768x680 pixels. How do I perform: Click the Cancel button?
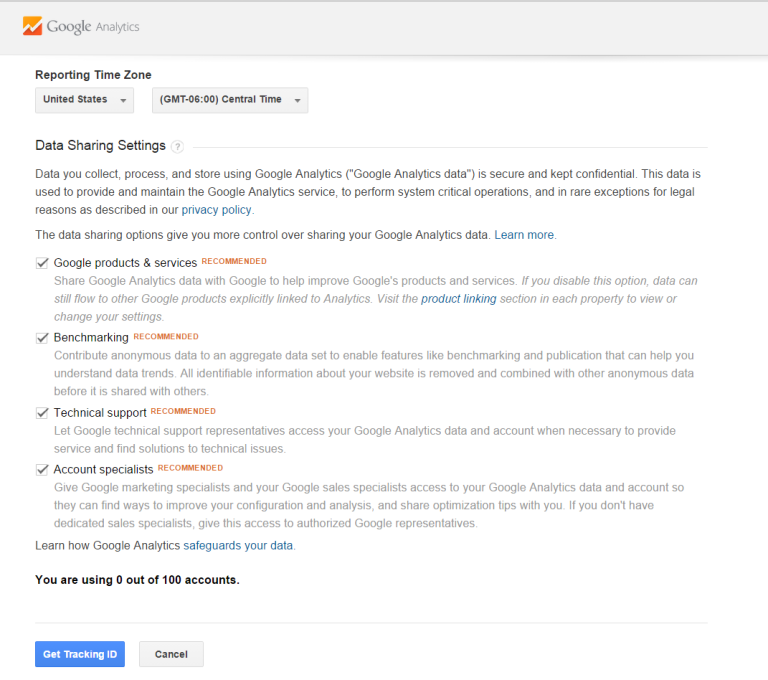tap(171, 654)
